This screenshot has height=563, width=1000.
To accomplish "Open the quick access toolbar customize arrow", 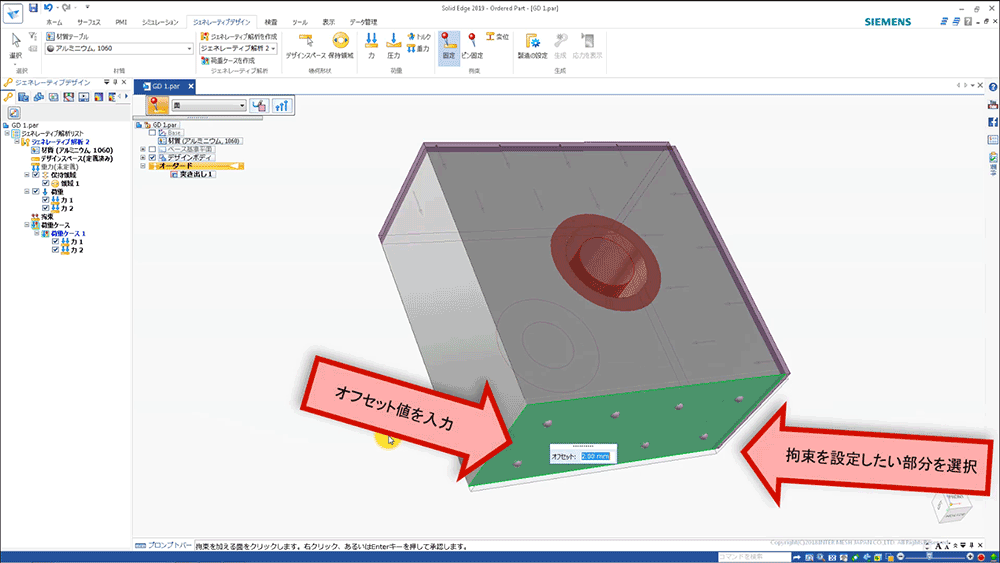I will [x=87, y=8].
